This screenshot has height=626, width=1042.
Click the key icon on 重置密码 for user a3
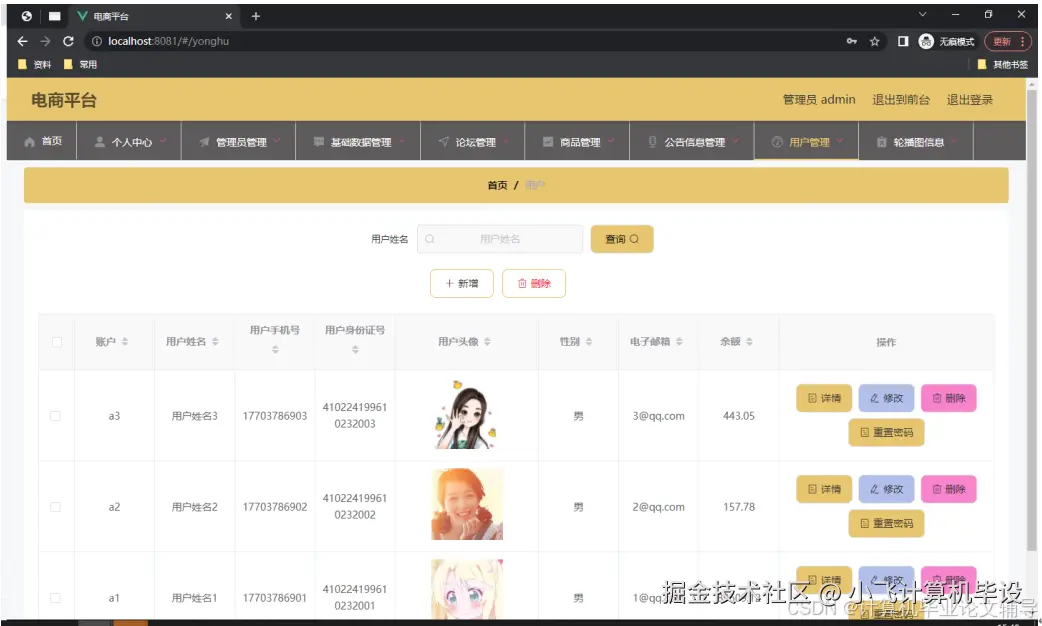click(x=864, y=432)
